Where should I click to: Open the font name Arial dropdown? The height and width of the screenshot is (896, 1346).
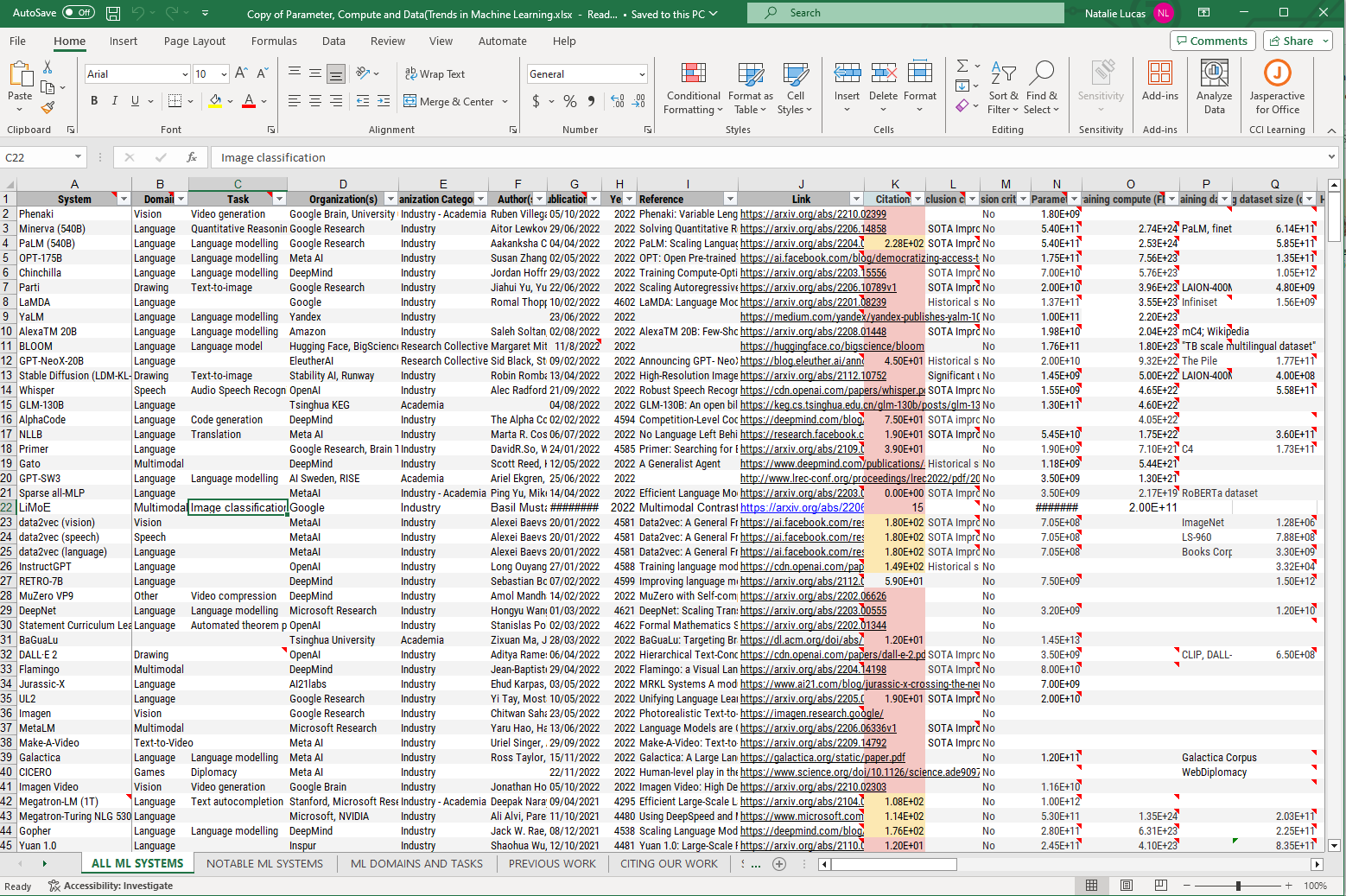click(185, 74)
